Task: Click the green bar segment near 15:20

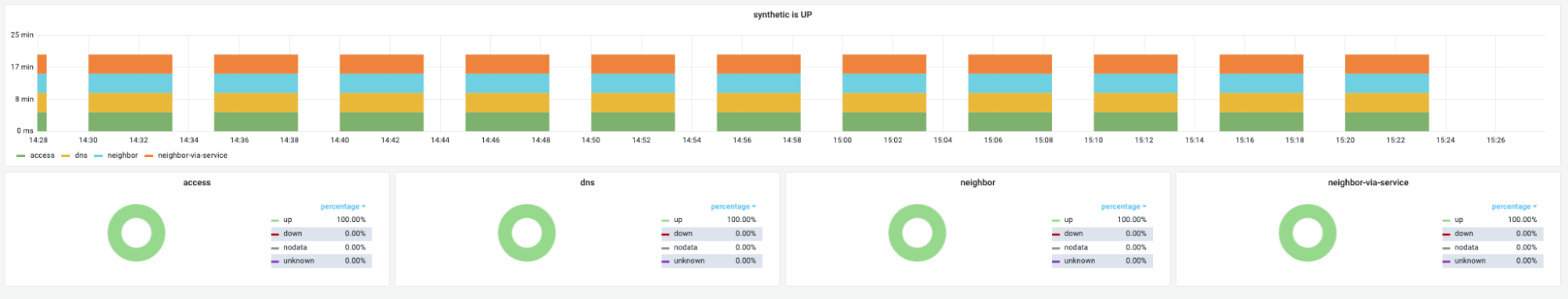Action: (1387, 122)
